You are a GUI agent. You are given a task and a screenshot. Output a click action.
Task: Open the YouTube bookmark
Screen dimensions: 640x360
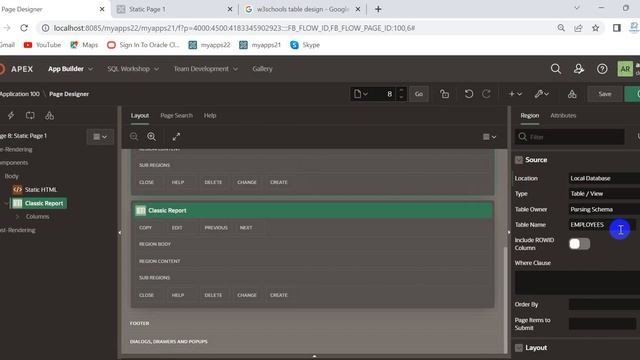click(42, 45)
